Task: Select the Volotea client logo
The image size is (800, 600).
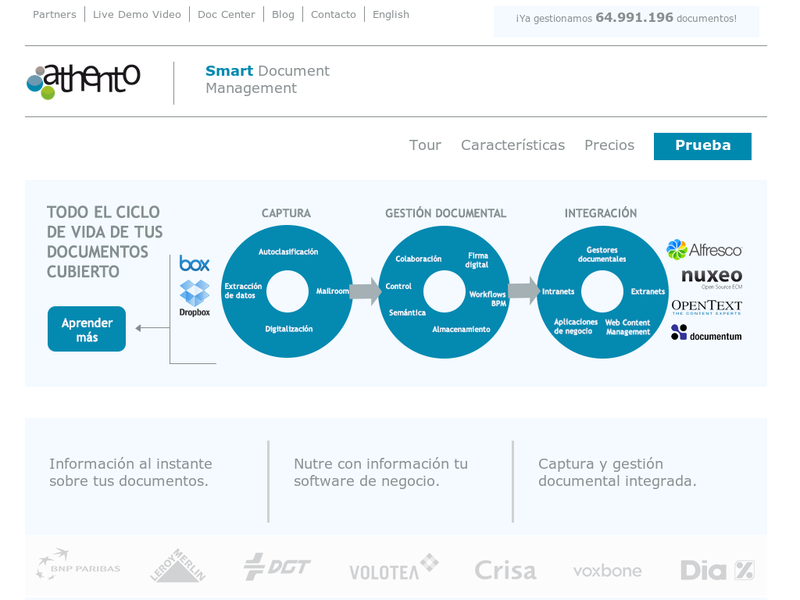Action: coord(393,568)
